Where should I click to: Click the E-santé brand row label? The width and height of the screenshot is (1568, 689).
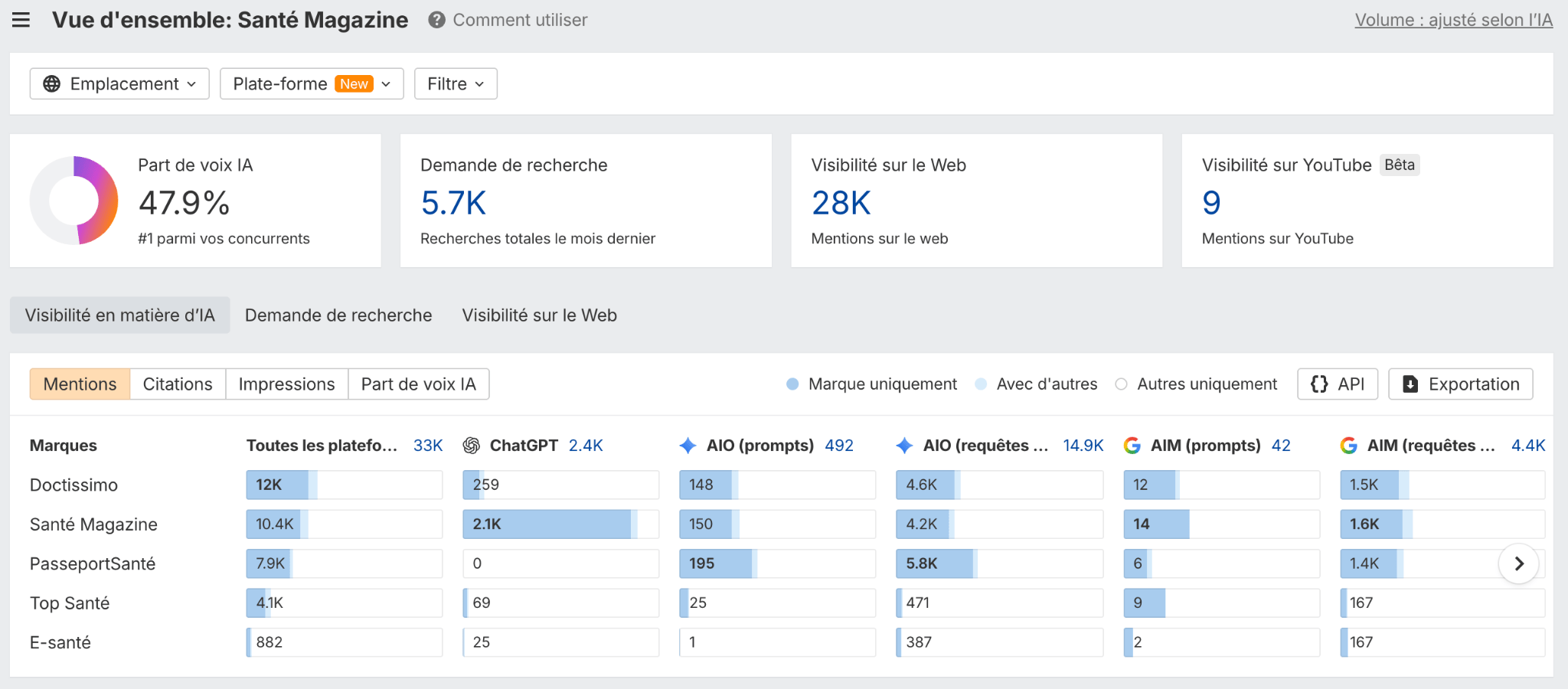coord(60,642)
